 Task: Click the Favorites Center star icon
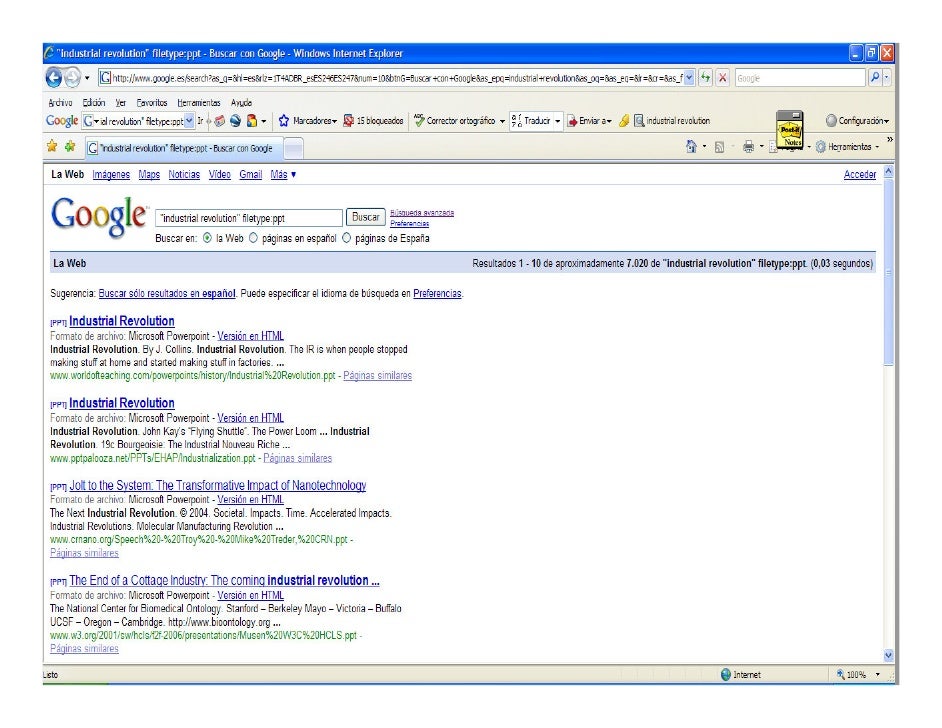coord(52,146)
